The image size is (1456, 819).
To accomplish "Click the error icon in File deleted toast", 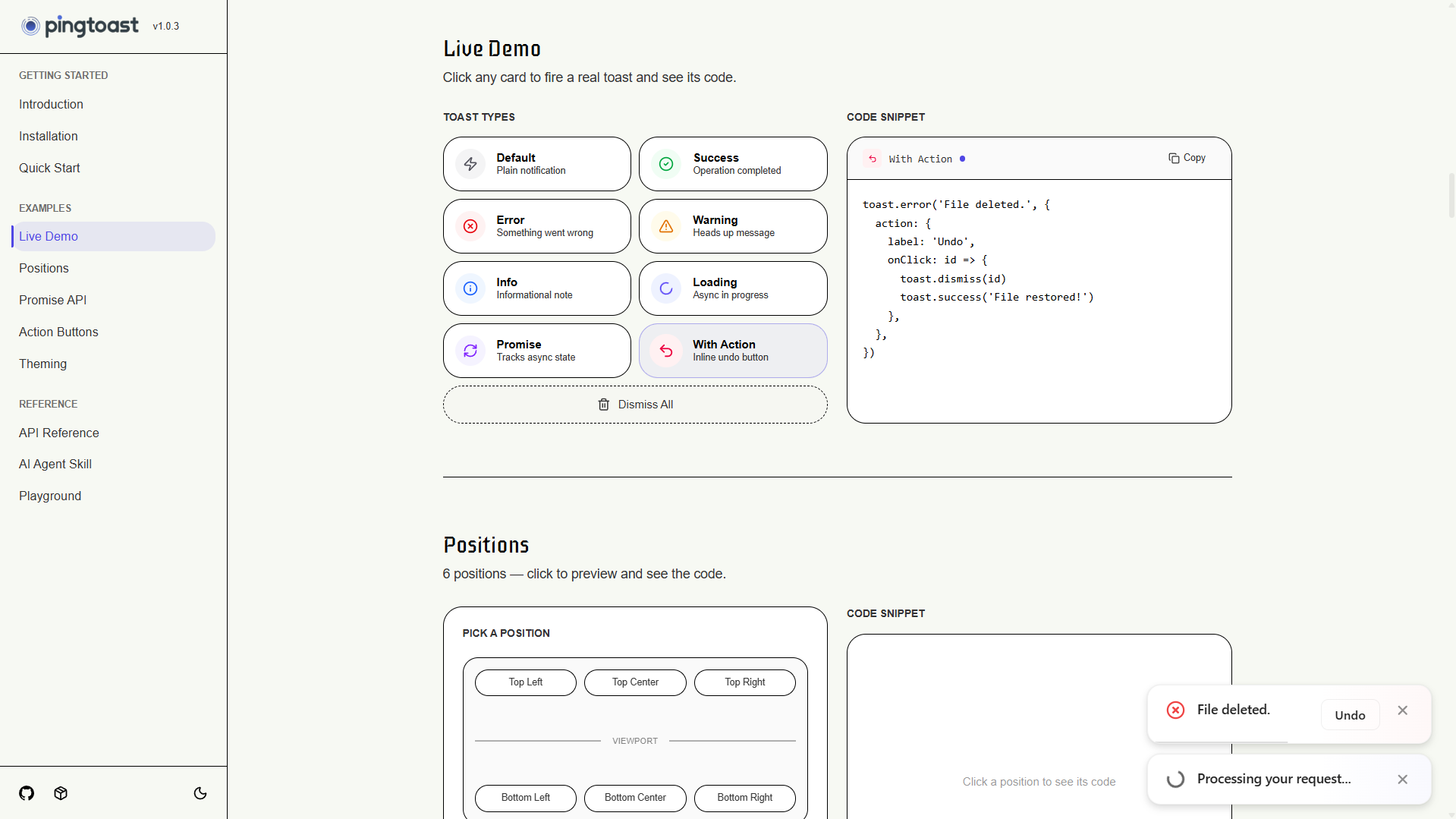I will [x=1175, y=710].
